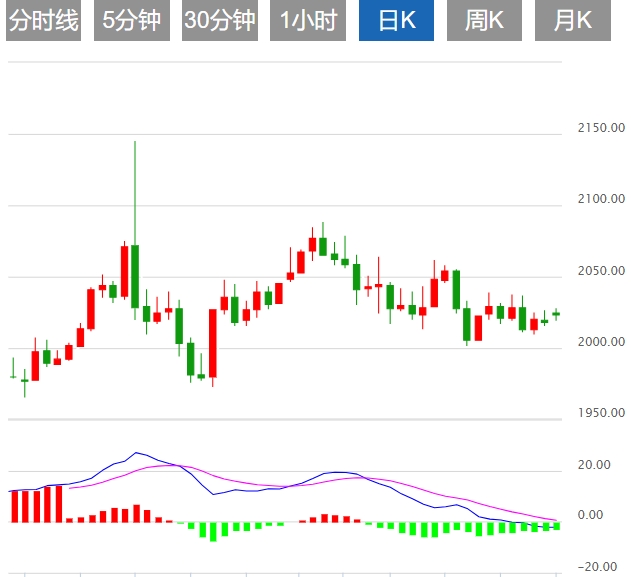This screenshot has height=577, width=631.
Task: Click the longest green MACD histogram bar
Action: (212, 531)
